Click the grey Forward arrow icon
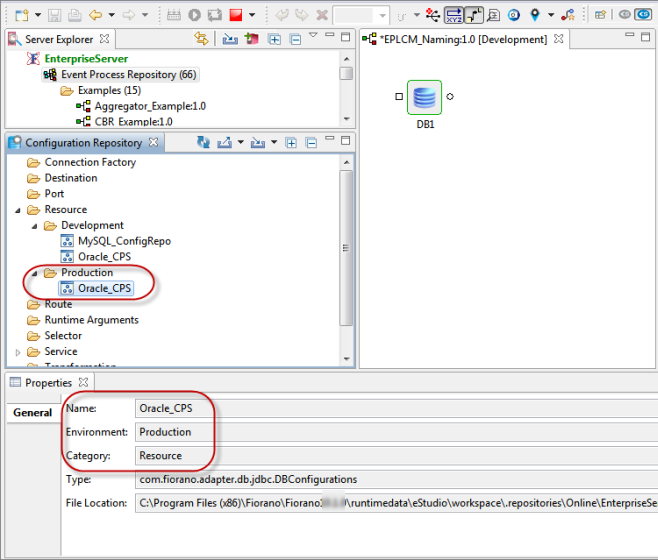The image size is (658, 560). tap(128, 16)
